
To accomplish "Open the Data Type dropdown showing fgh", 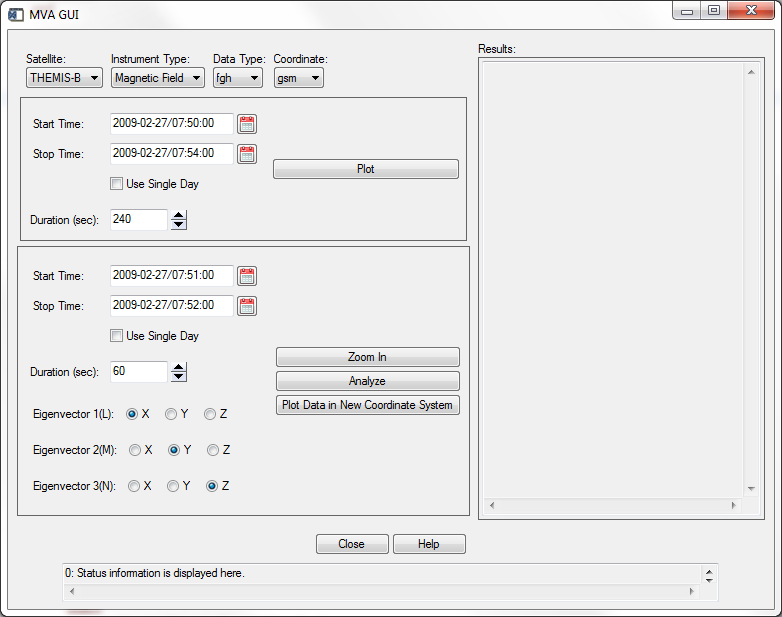I will tap(237, 78).
